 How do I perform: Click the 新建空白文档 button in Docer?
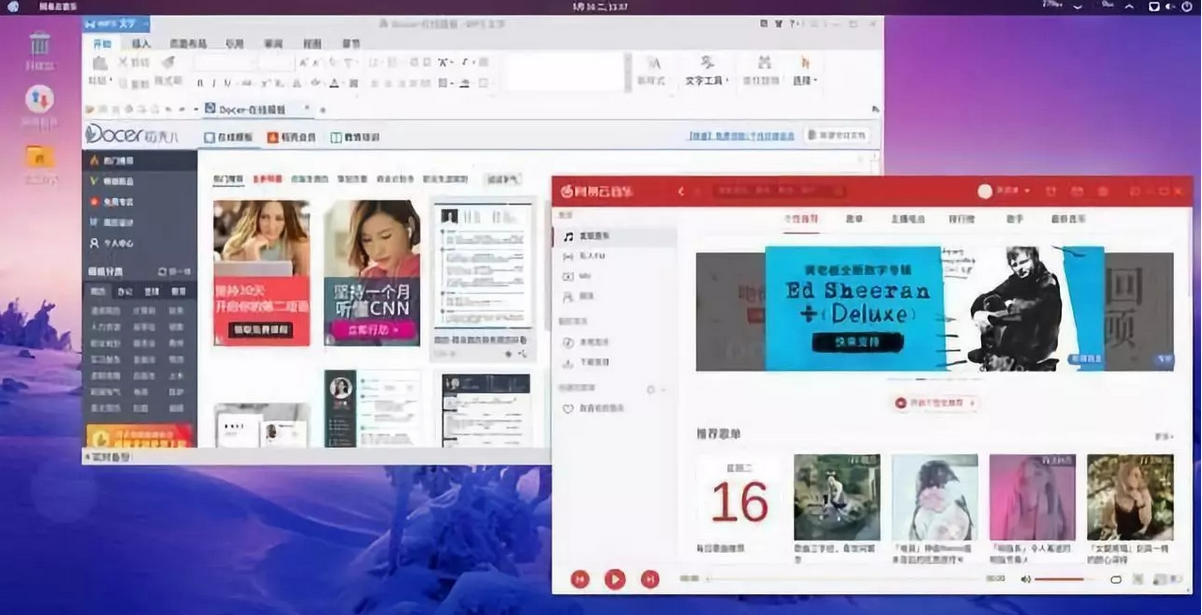click(x=838, y=136)
